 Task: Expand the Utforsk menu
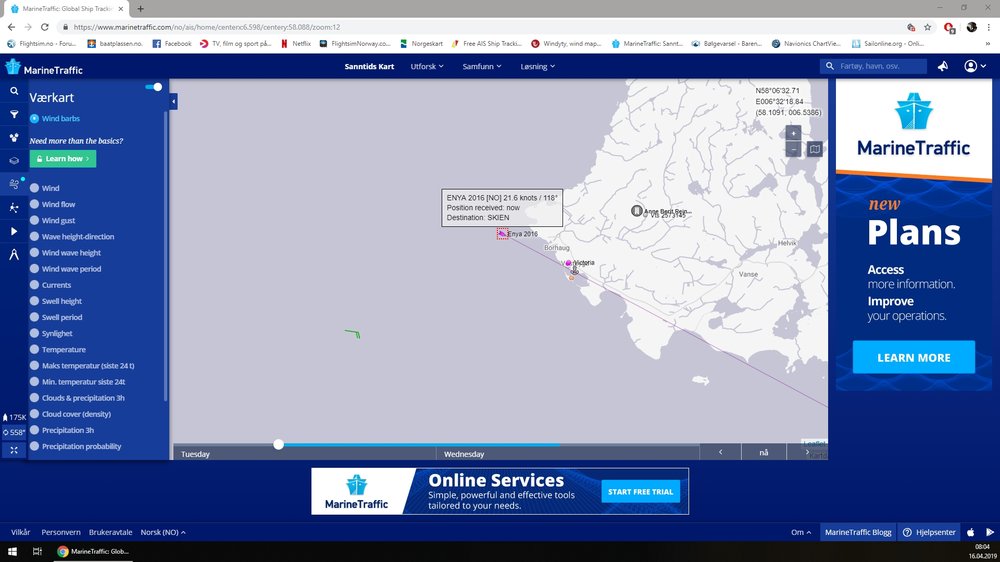[427, 66]
